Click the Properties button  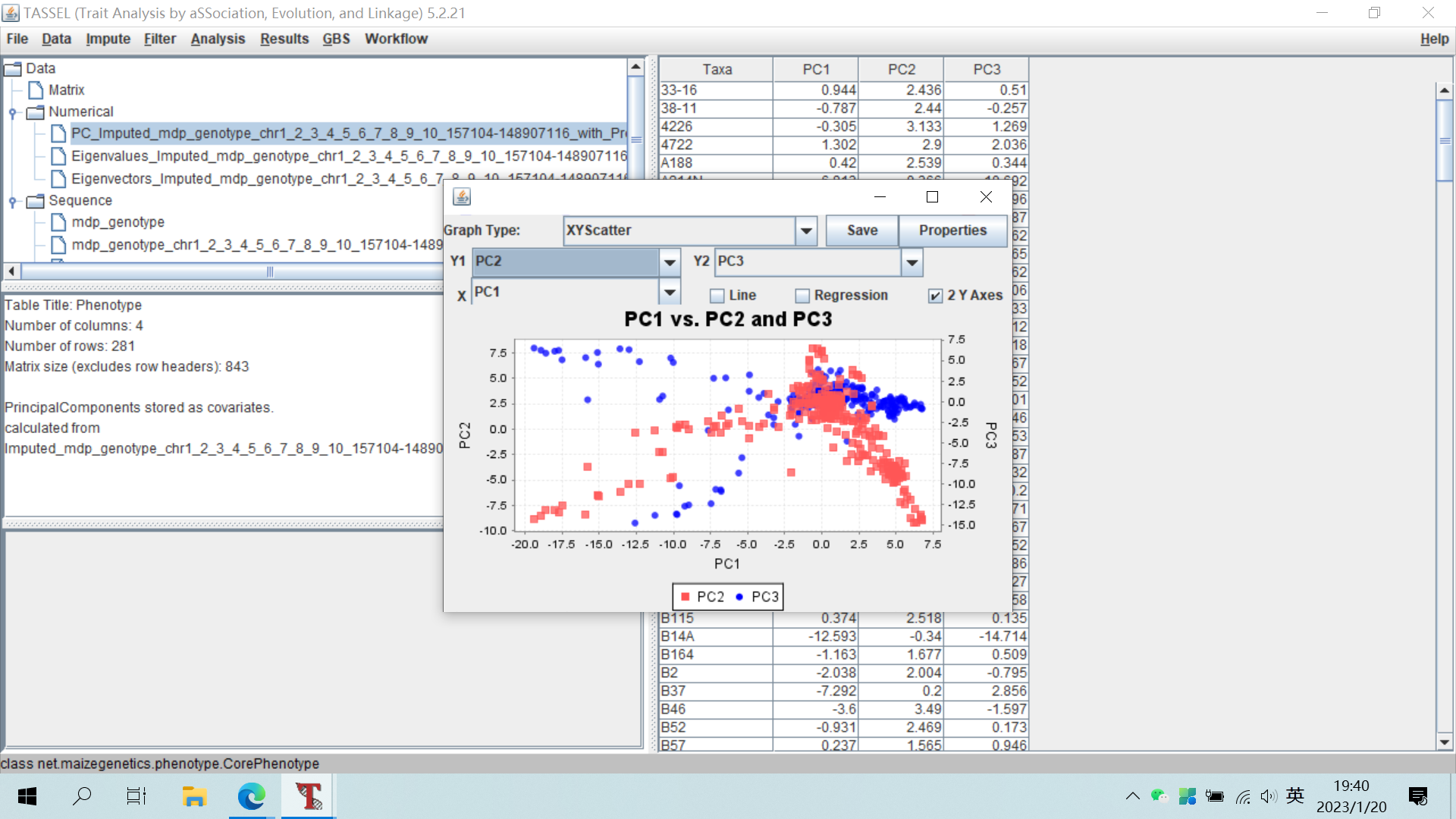coord(952,231)
